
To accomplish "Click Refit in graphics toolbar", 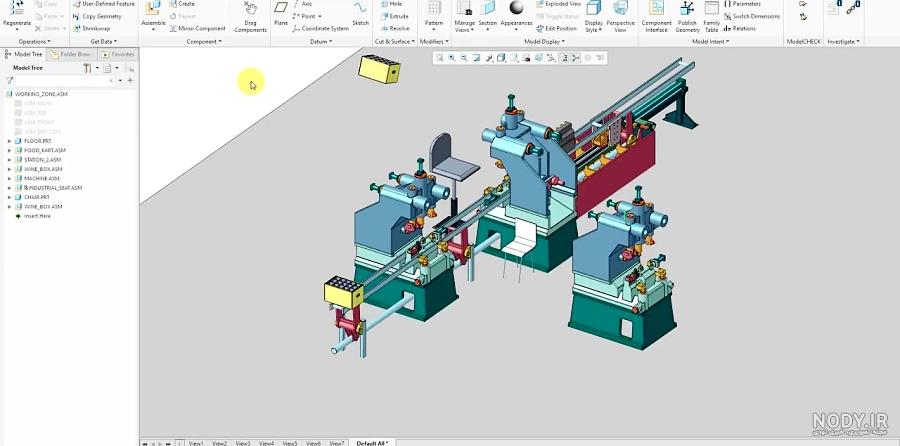I will [439, 57].
